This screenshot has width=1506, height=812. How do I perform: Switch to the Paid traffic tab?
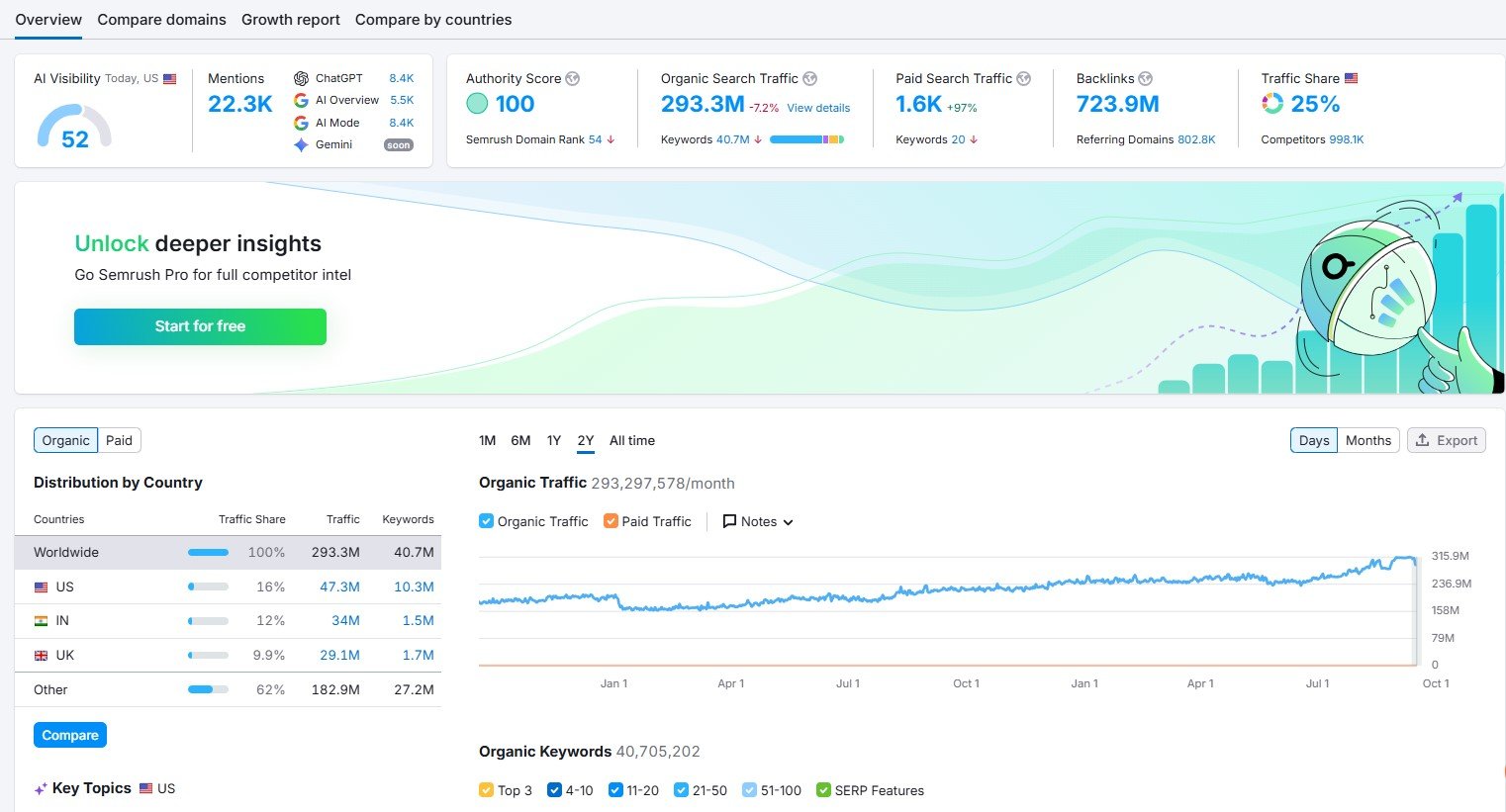click(x=119, y=440)
